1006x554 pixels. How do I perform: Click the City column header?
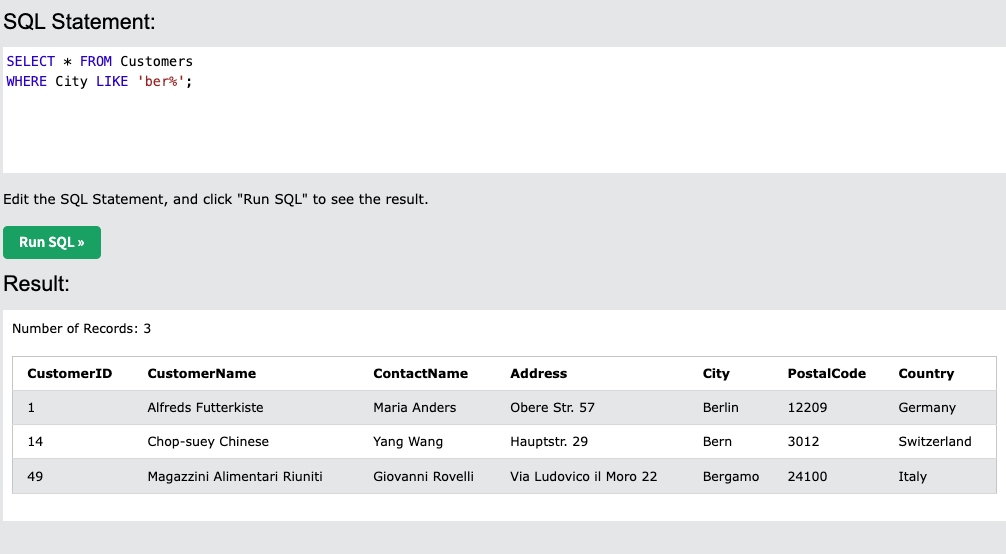click(716, 374)
